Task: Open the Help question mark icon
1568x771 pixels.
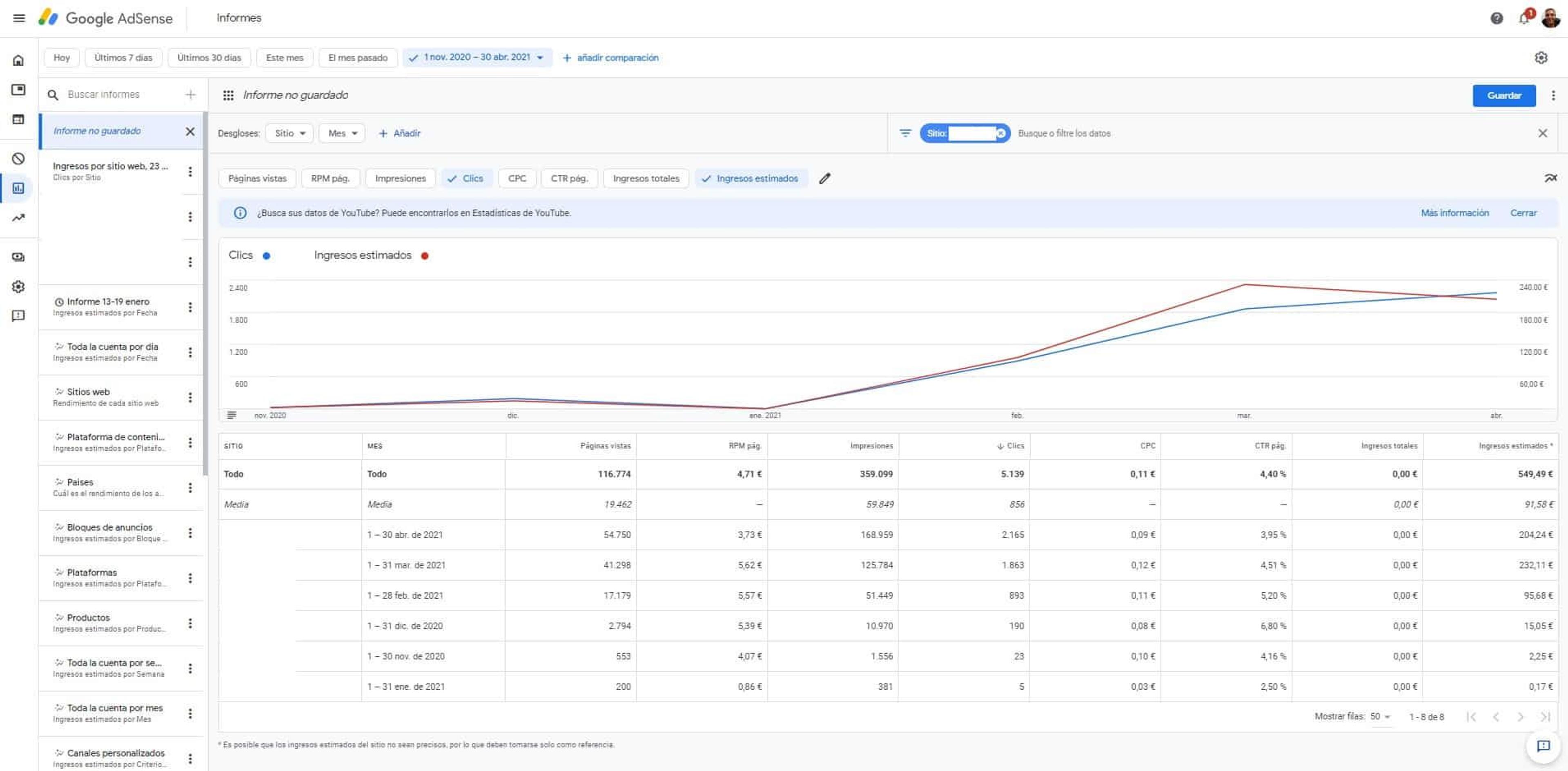Action: (x=1497, y=18)
